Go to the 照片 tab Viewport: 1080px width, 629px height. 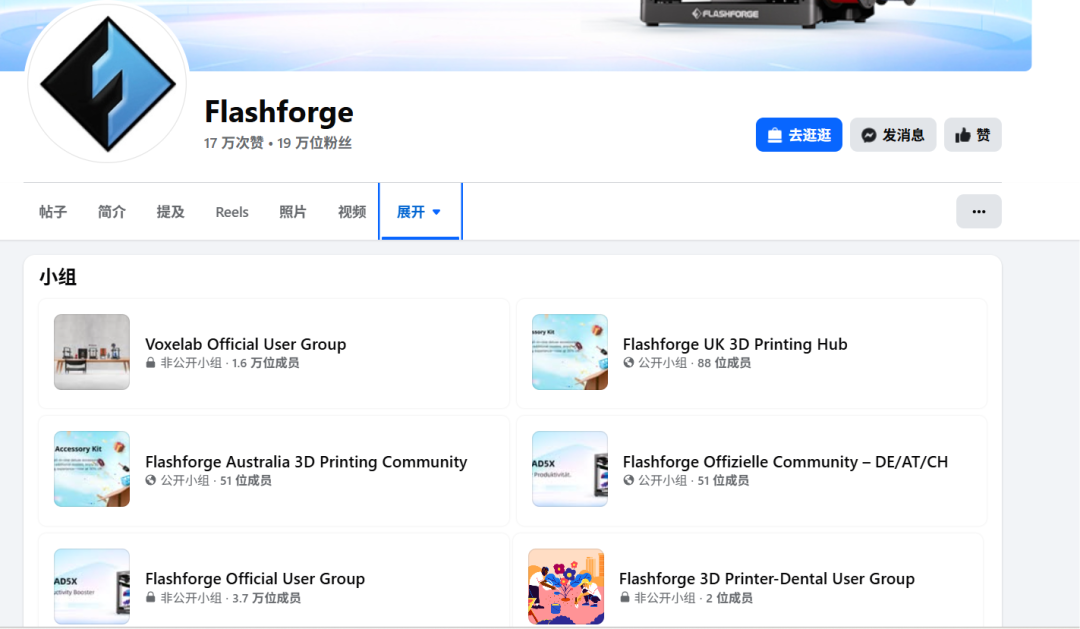(293, 212)
